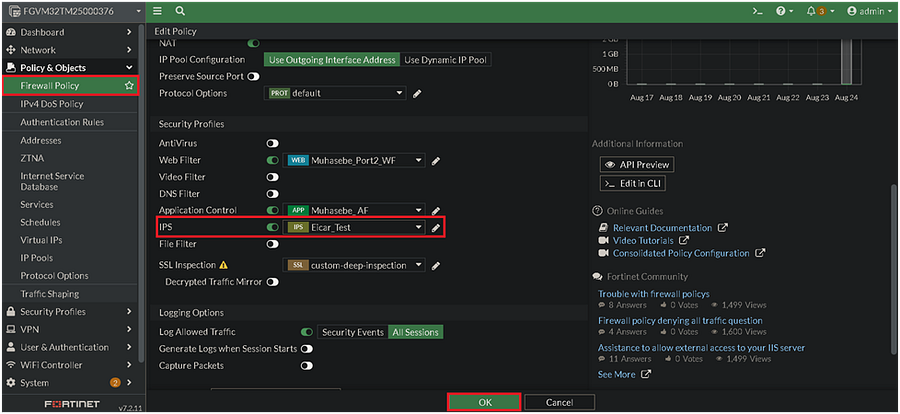Click the API Preview button

point(637,165)
